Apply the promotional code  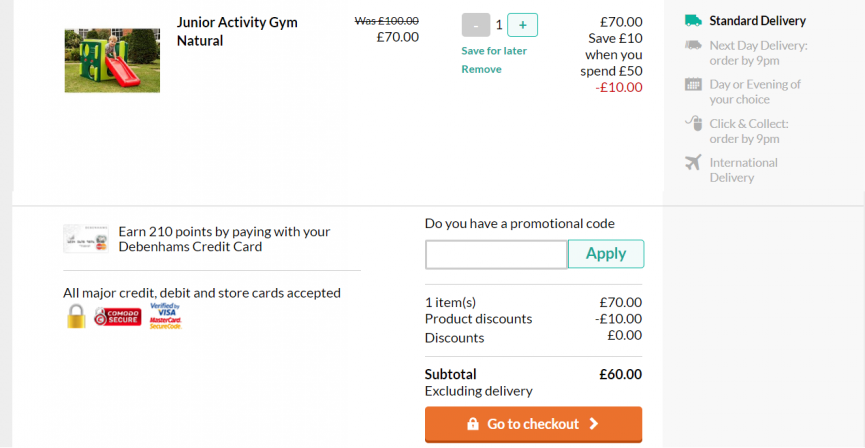pyautogui.click(x=606, y=254)
